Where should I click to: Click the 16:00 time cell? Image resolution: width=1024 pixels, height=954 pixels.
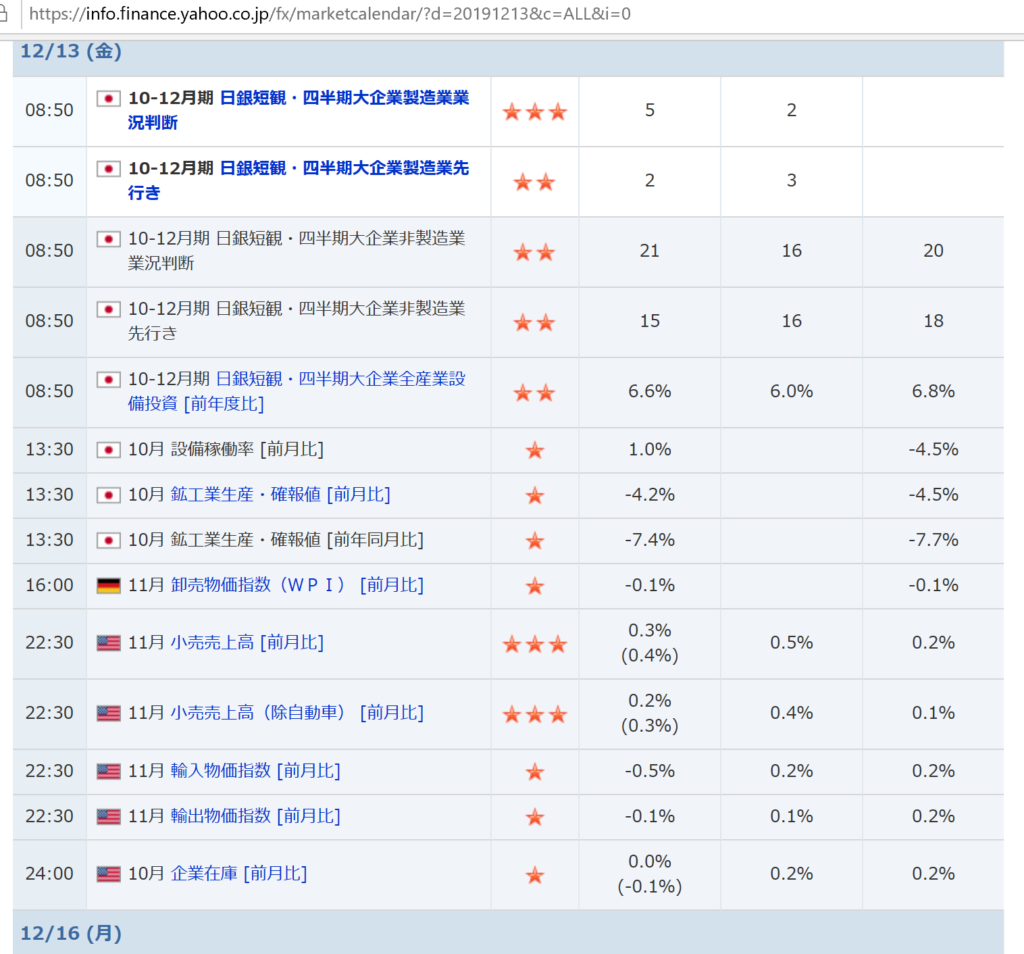point(50,585)
